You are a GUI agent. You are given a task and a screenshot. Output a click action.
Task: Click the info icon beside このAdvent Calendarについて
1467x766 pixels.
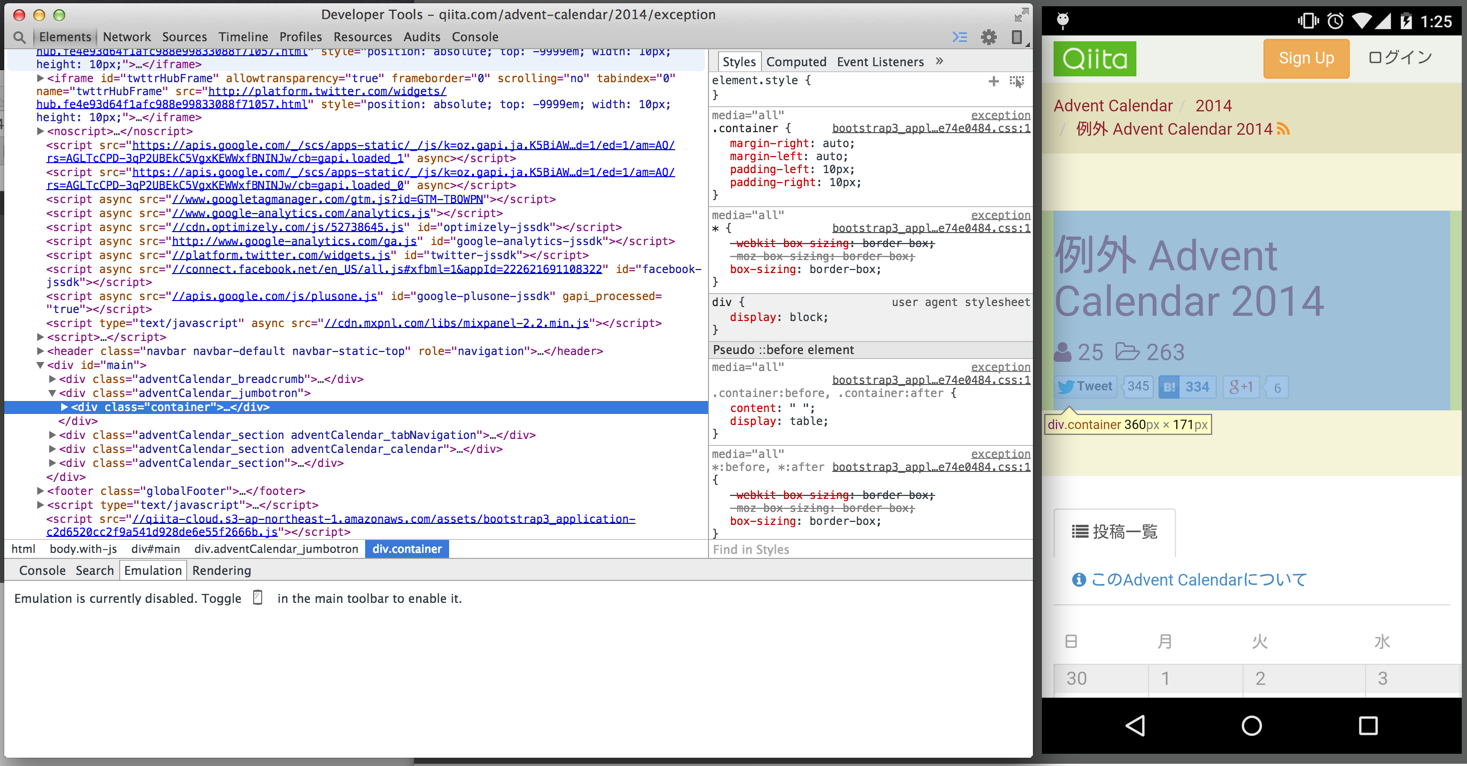[x=1079, y=580]
